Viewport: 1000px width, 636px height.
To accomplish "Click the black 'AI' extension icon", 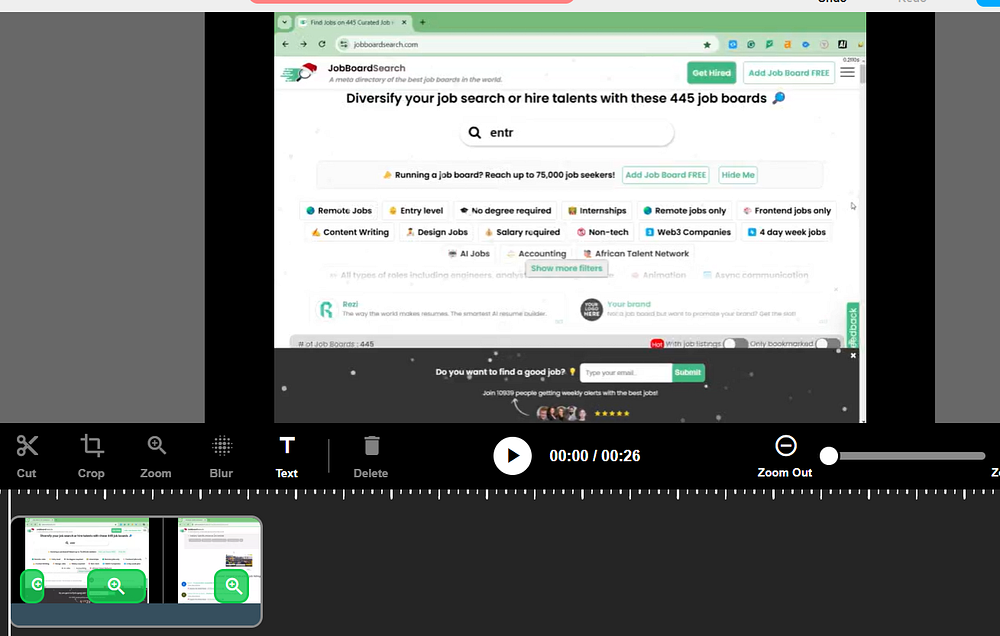I will pyautogui.click(x=842, y=45).
